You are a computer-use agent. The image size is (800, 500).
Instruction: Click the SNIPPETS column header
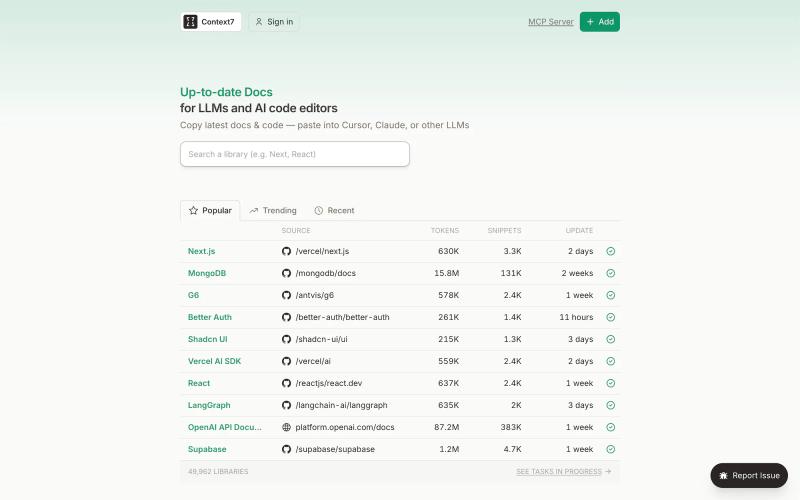[504, 231]
